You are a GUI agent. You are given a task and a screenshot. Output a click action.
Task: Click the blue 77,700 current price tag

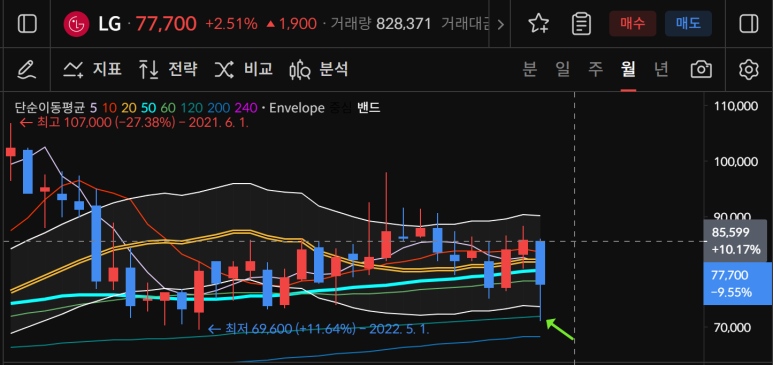tap(737, 284)
